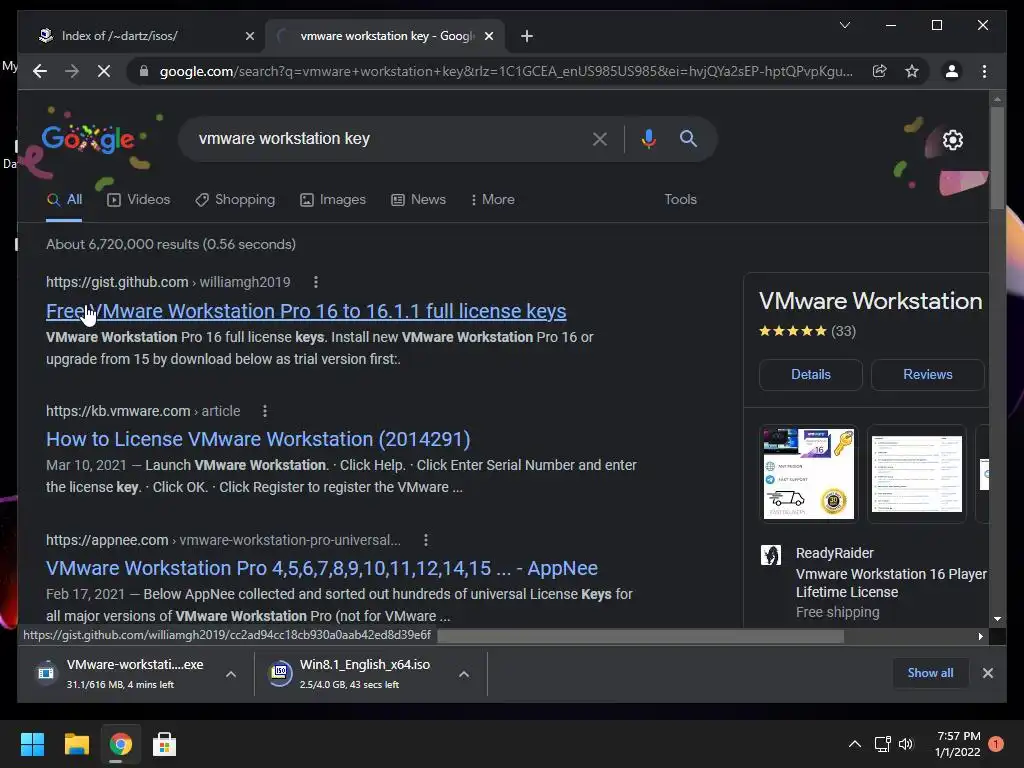
Task: Clear the Google search box text
Action: [600, 138]
